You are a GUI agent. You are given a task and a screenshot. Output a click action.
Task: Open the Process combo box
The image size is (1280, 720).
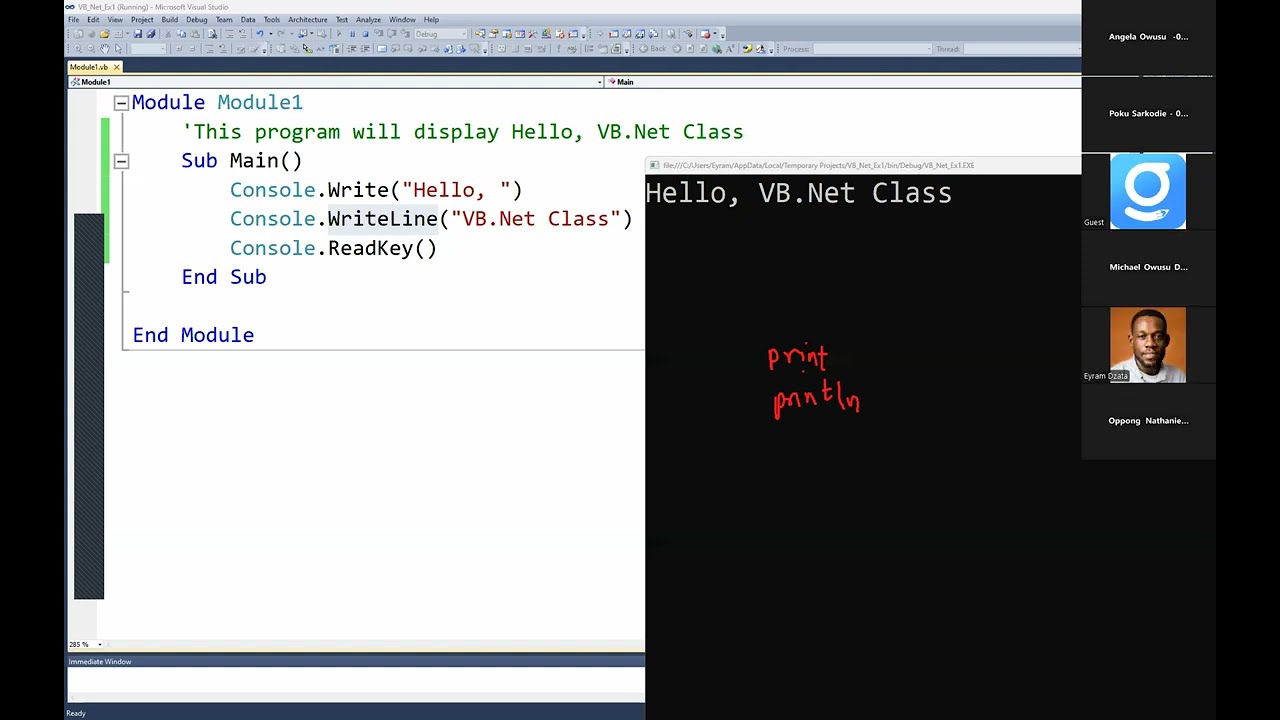click(x=871, y=49)
